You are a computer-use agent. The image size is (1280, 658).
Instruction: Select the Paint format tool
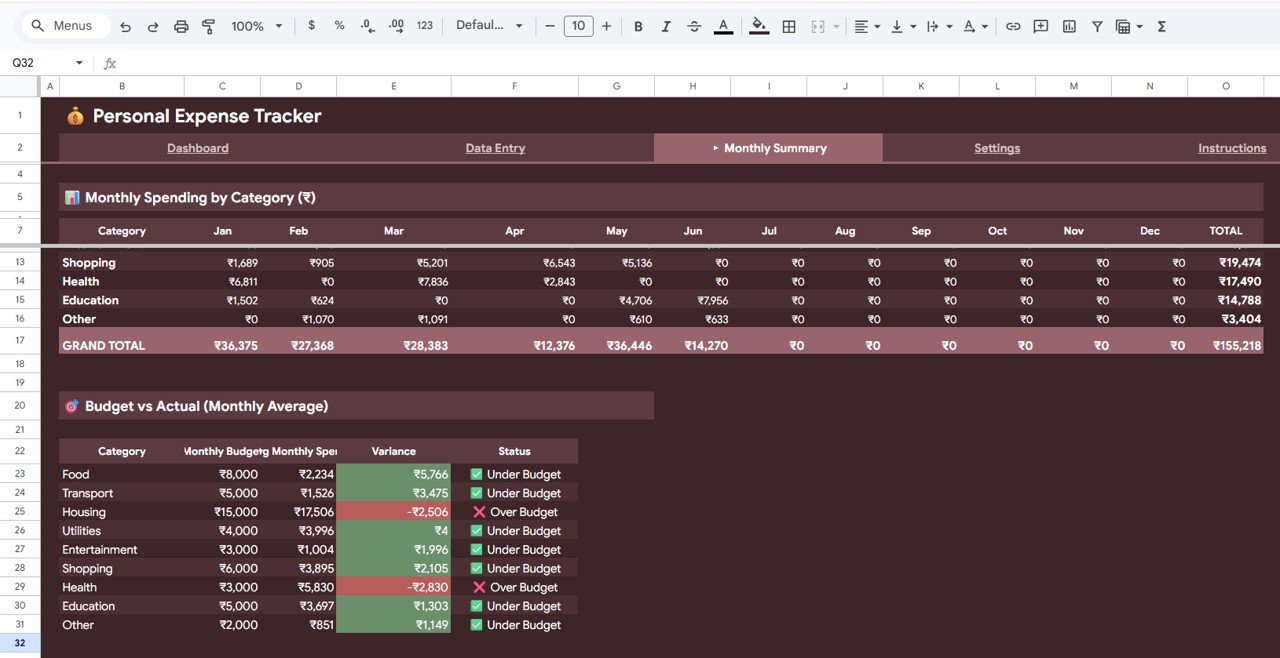208,26
